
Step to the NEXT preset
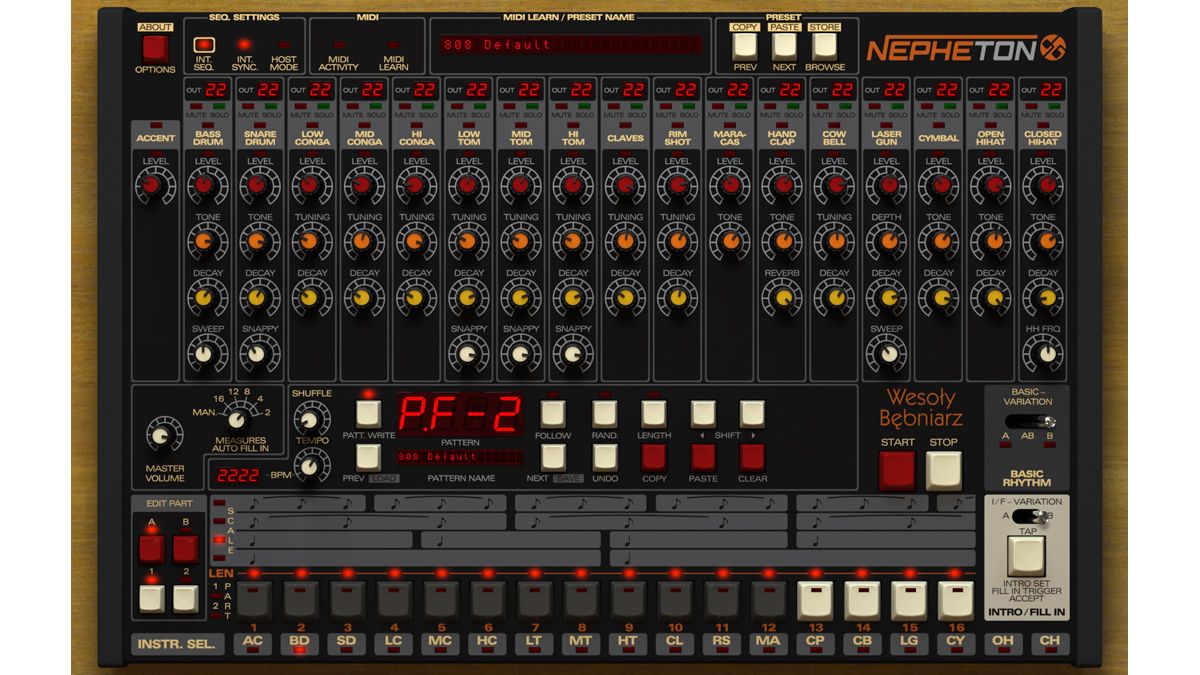[x=782, y=47]
